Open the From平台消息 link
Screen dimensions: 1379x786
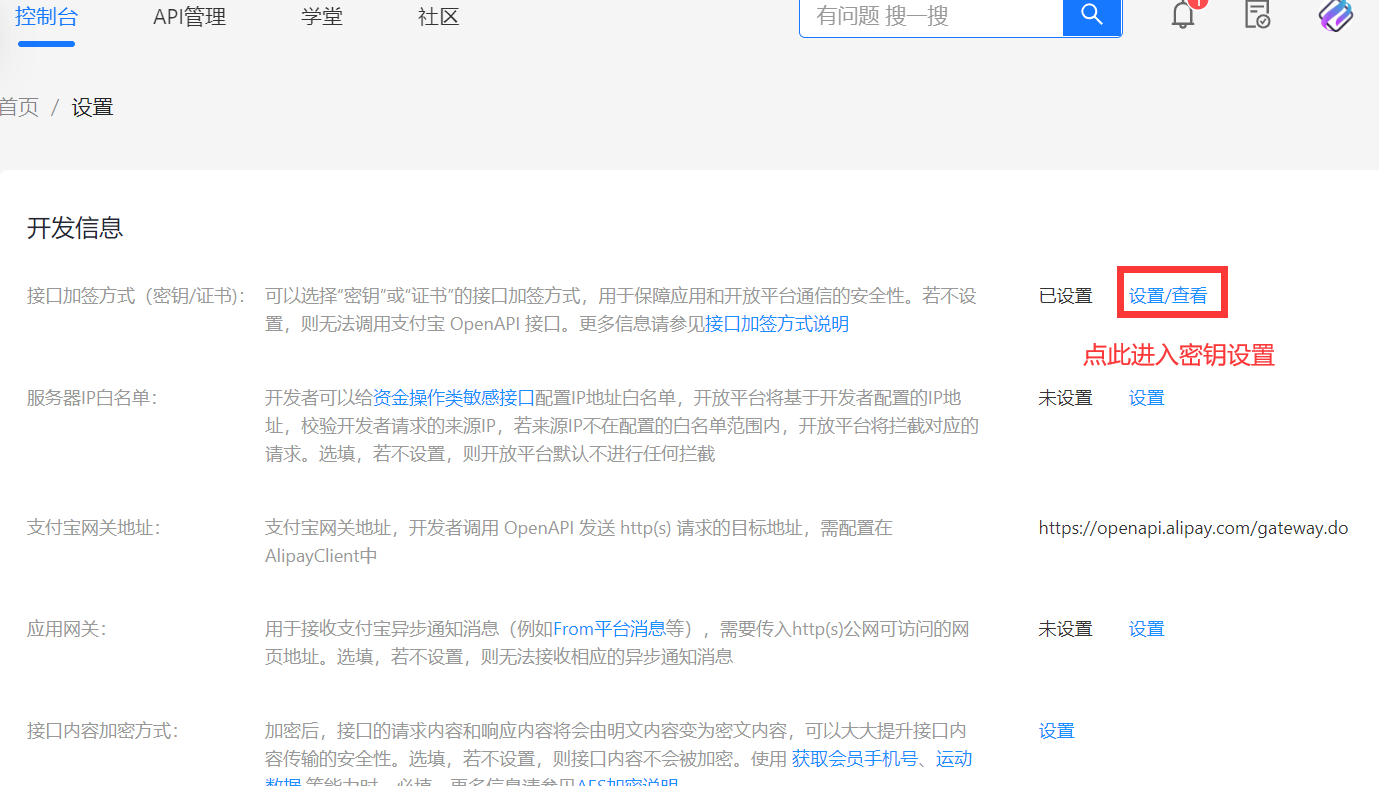609,629
